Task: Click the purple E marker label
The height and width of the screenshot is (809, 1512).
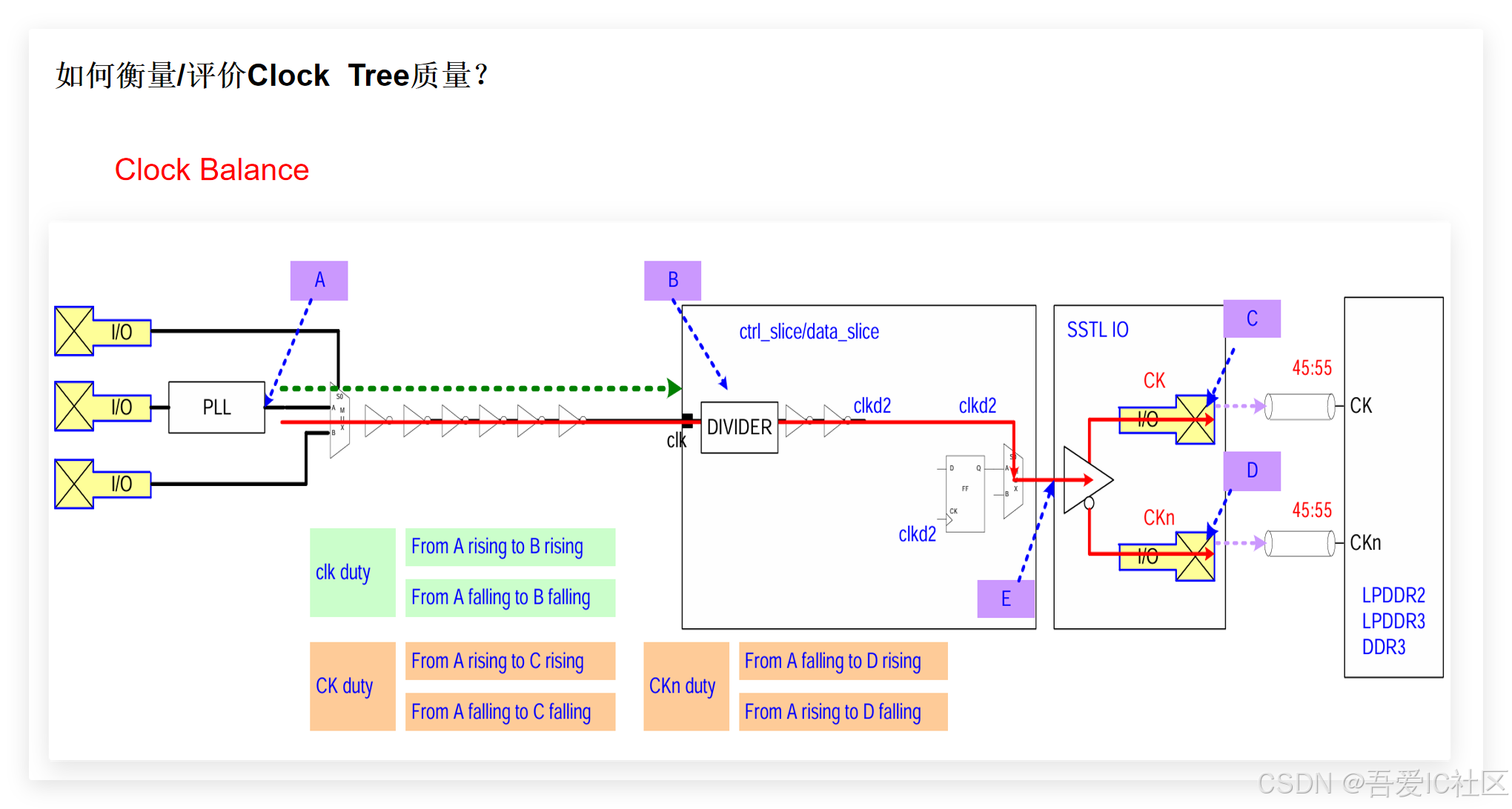Action: click(1006, 599)
